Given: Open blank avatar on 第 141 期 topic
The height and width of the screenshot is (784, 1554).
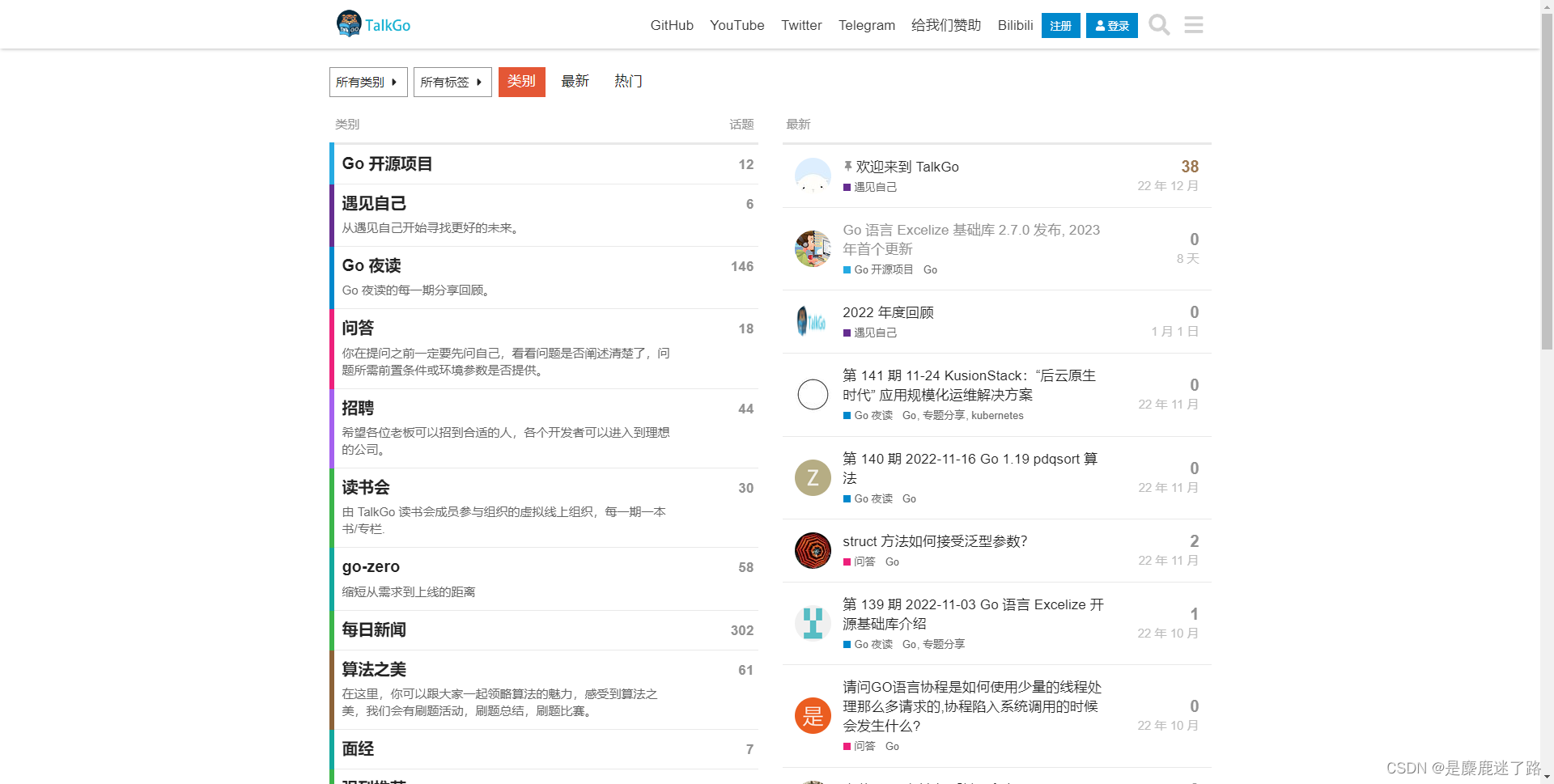Looking at the screenshot, I should (813, 395).
